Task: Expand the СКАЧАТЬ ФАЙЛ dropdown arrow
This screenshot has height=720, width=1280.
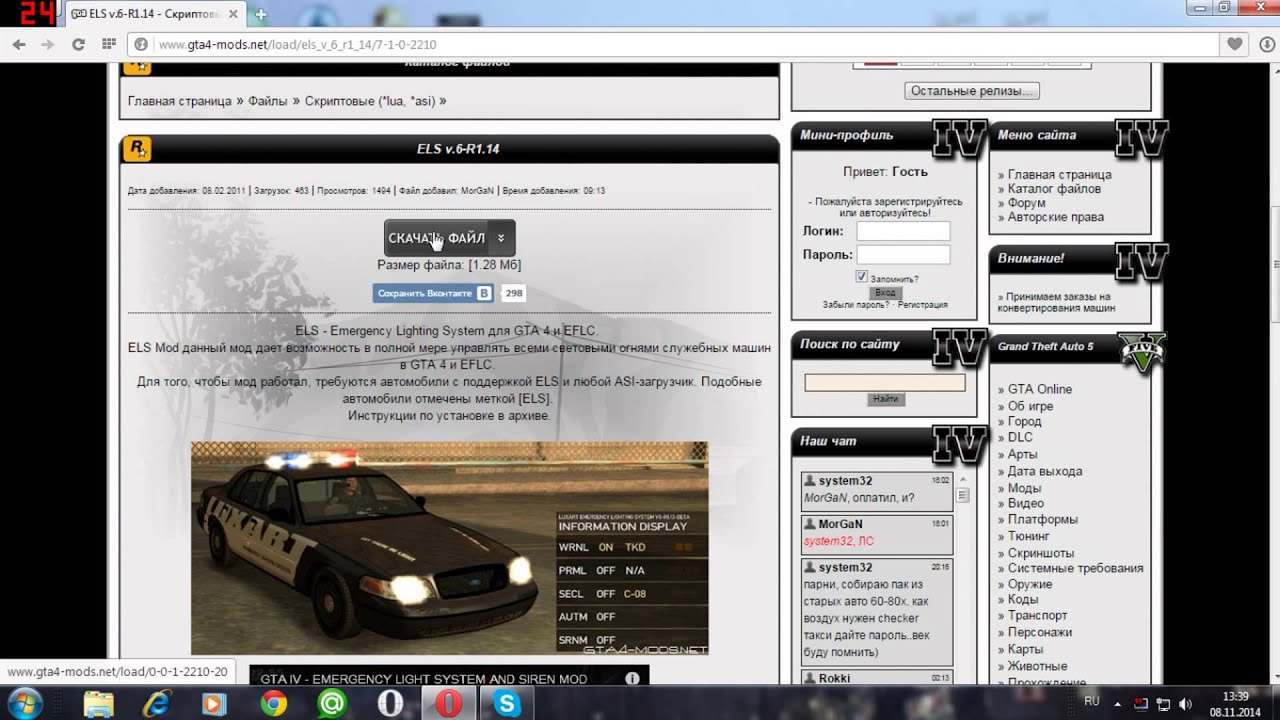Action: coord(501,238)
